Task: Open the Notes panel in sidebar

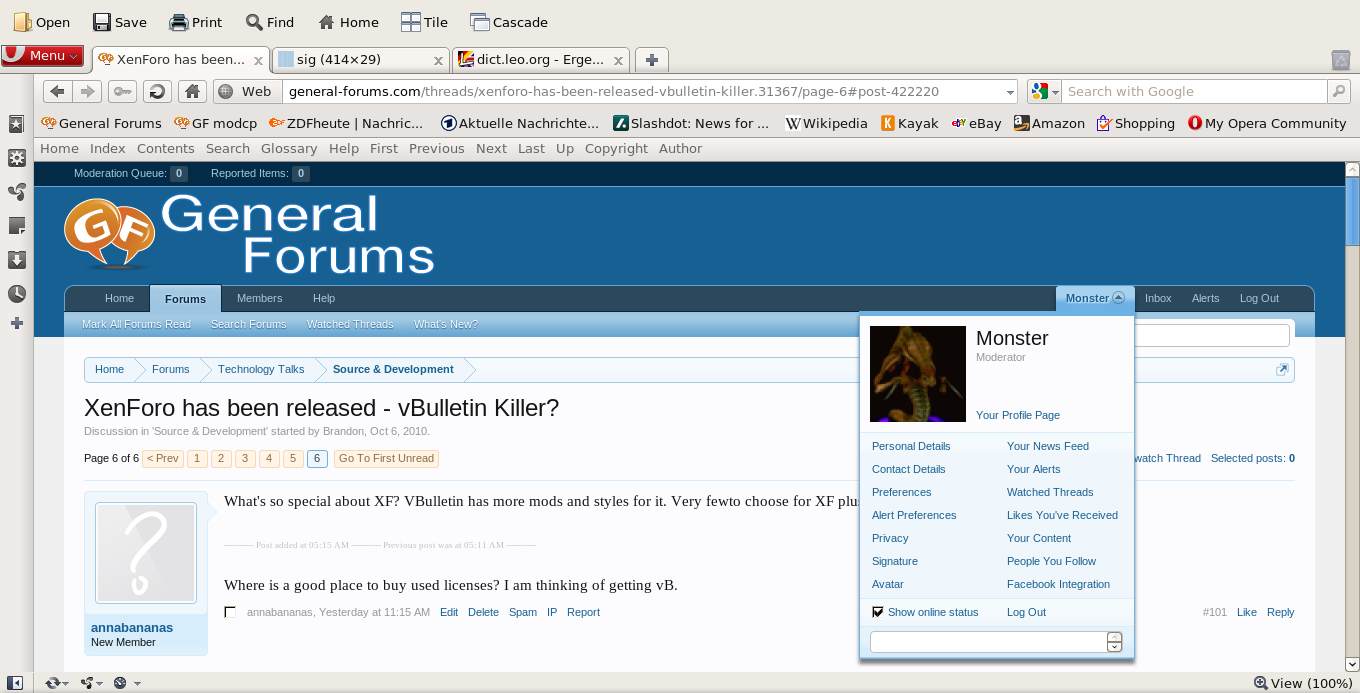Action: [x=16, y=226]
